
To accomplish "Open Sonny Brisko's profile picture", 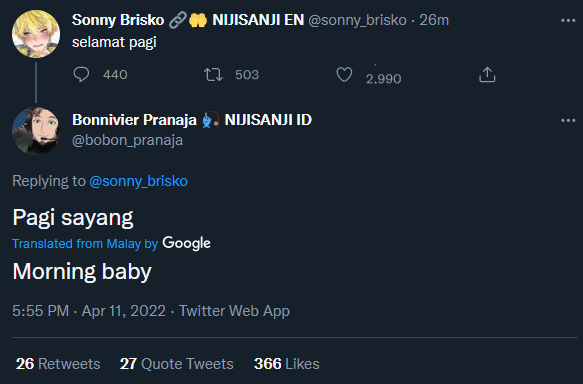I will tap(36, 34).
